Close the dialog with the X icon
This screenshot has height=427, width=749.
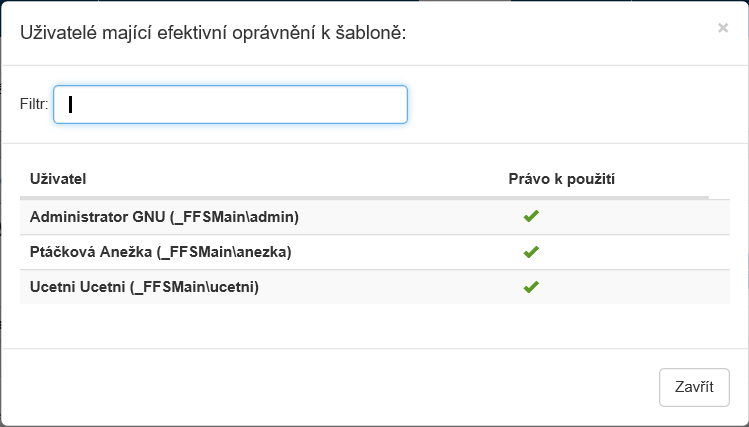[x=722, y=28]
